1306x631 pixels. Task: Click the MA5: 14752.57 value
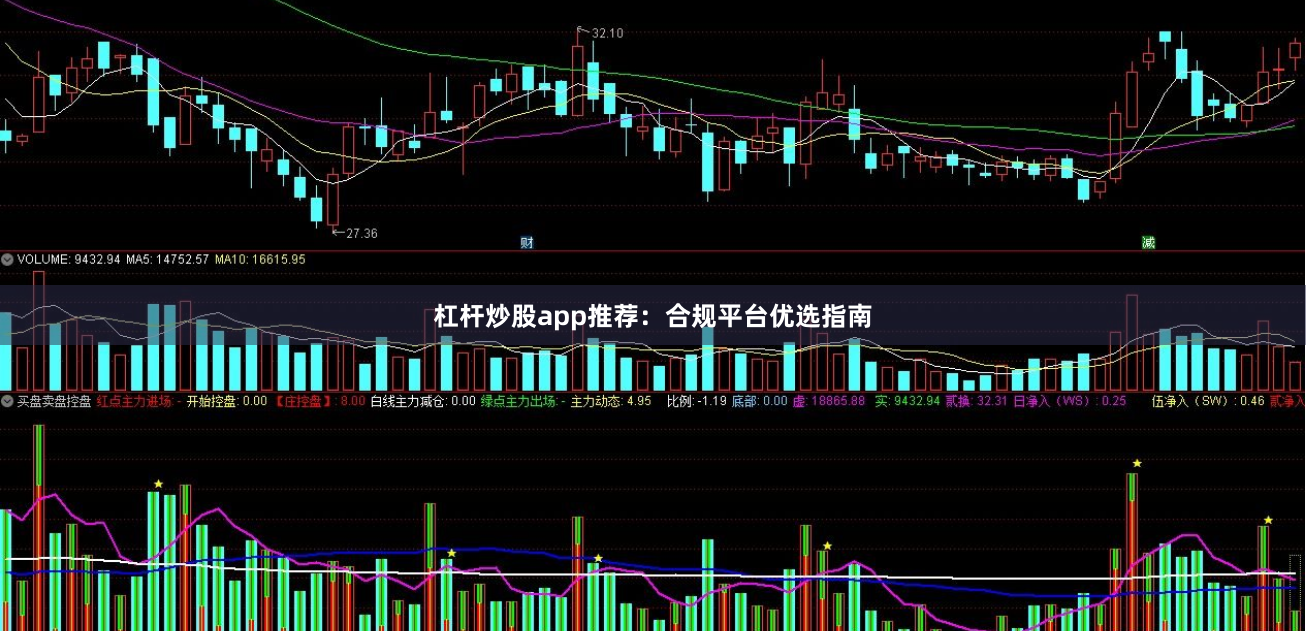168,259
